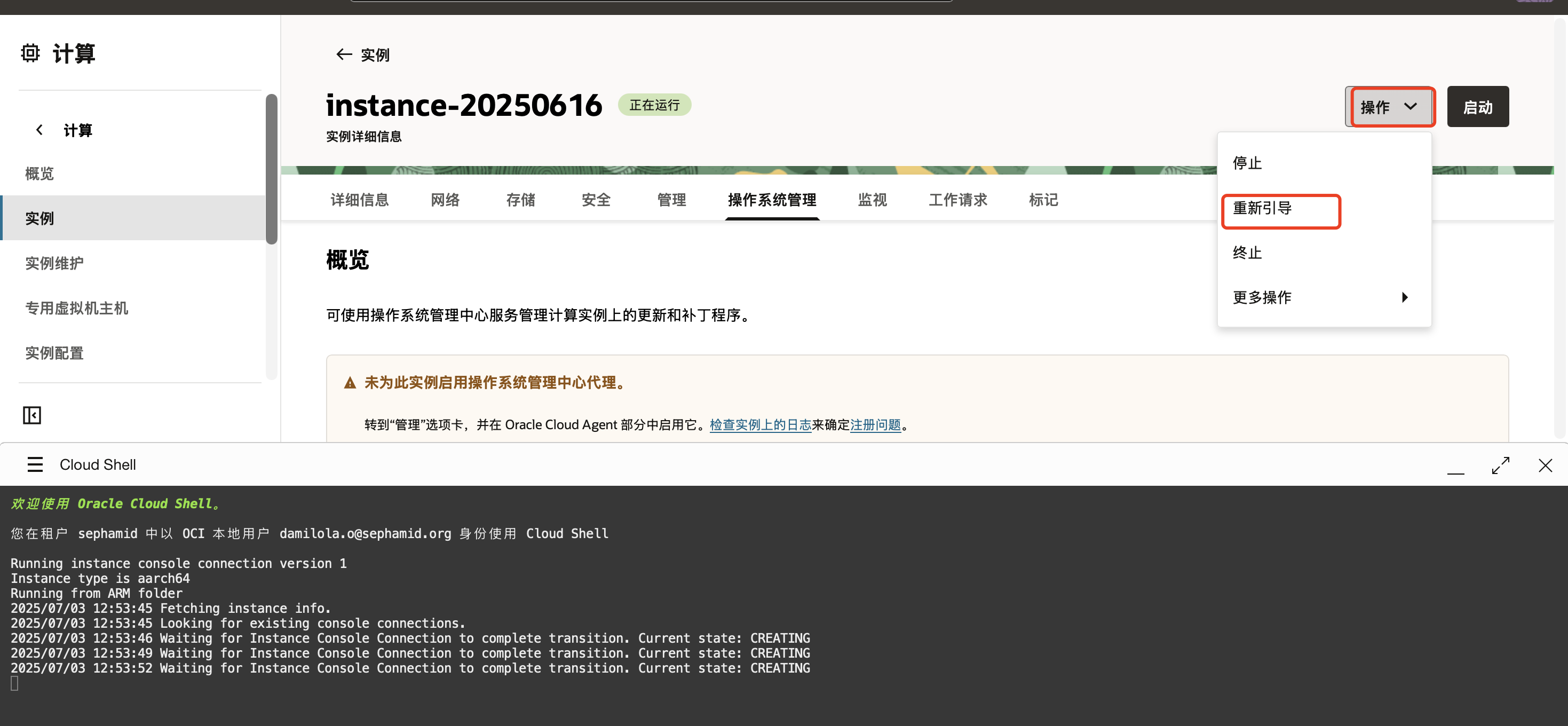
Task: Open 实例维护 in the sidebar
Action: coord(54,263)
